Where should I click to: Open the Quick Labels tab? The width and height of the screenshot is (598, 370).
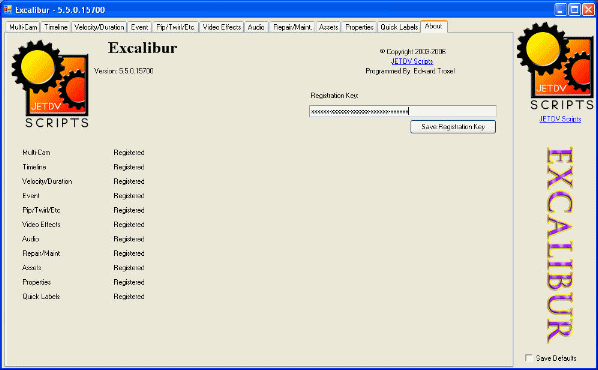[x=399, y=27]
